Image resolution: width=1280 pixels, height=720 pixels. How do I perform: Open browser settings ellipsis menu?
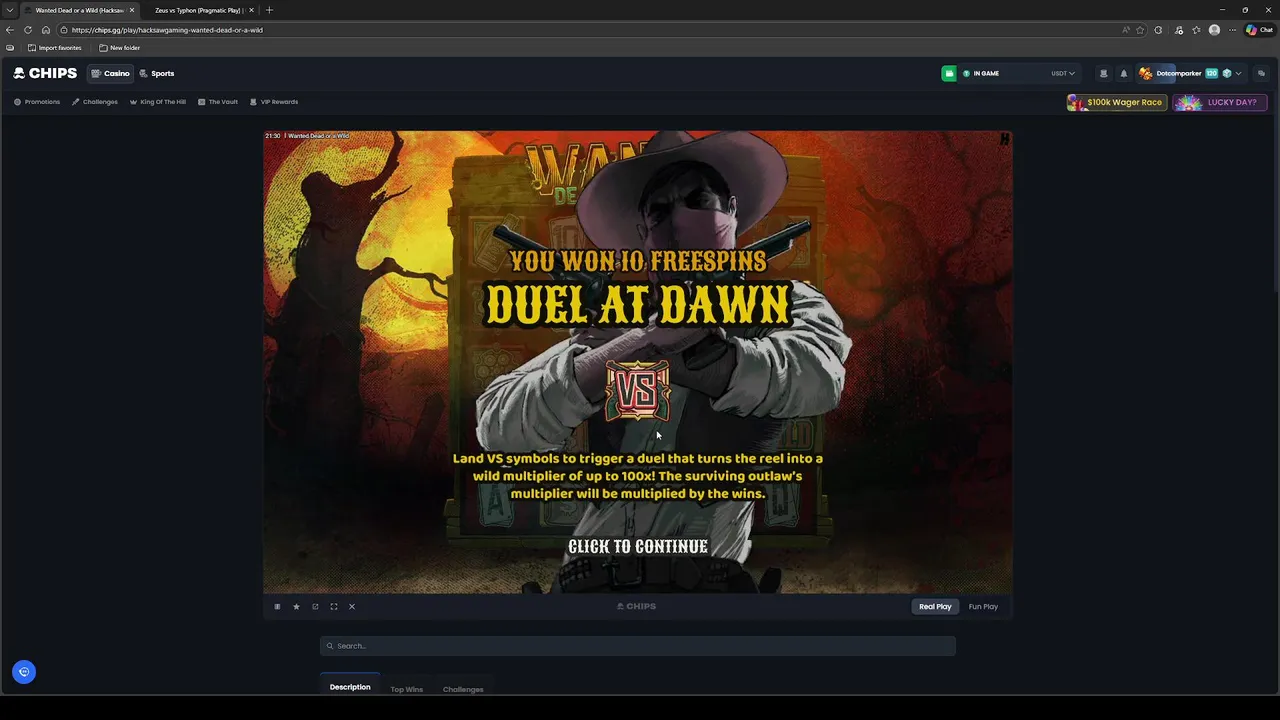coord(1232,30)
